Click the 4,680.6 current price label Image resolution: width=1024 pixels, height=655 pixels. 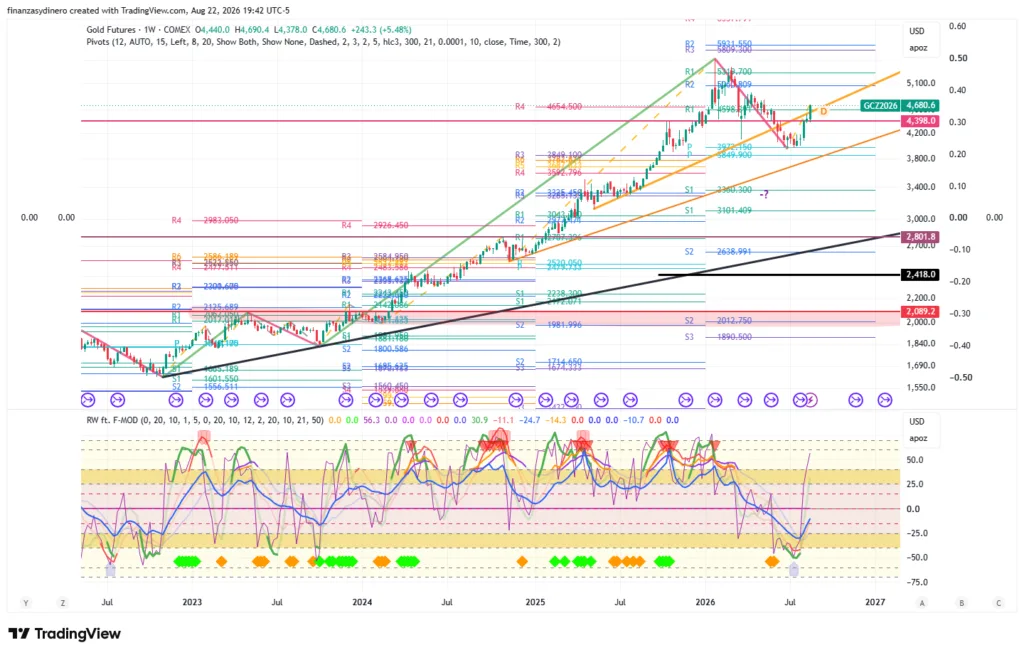(x=920, y=105)
